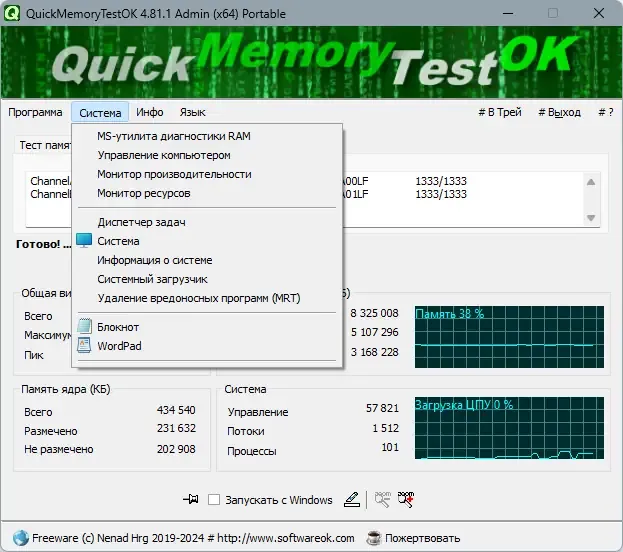This screenshot has width=623, height=552.
Task: Click the globe icon in status bar
Action: click(20, 538)
